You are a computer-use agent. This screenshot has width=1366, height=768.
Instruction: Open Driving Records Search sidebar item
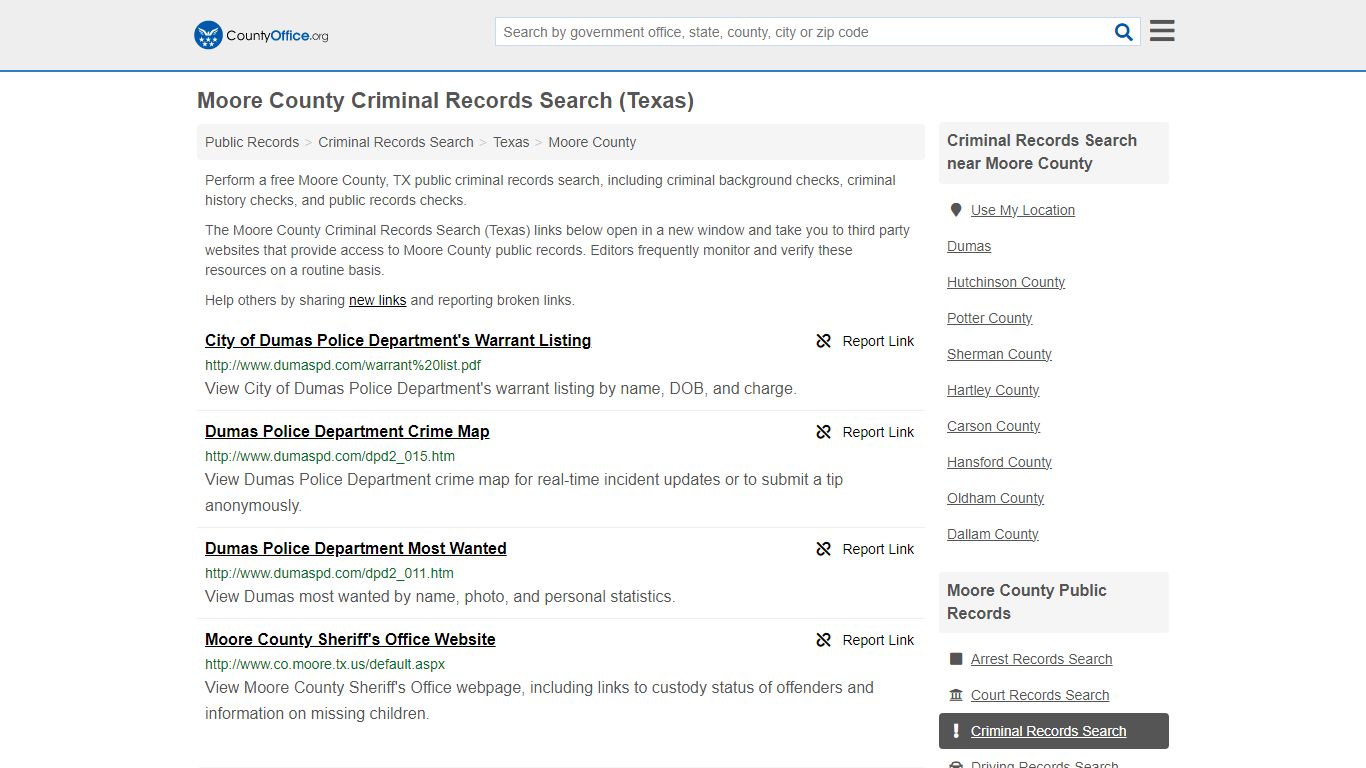(x=1044, y=764)
